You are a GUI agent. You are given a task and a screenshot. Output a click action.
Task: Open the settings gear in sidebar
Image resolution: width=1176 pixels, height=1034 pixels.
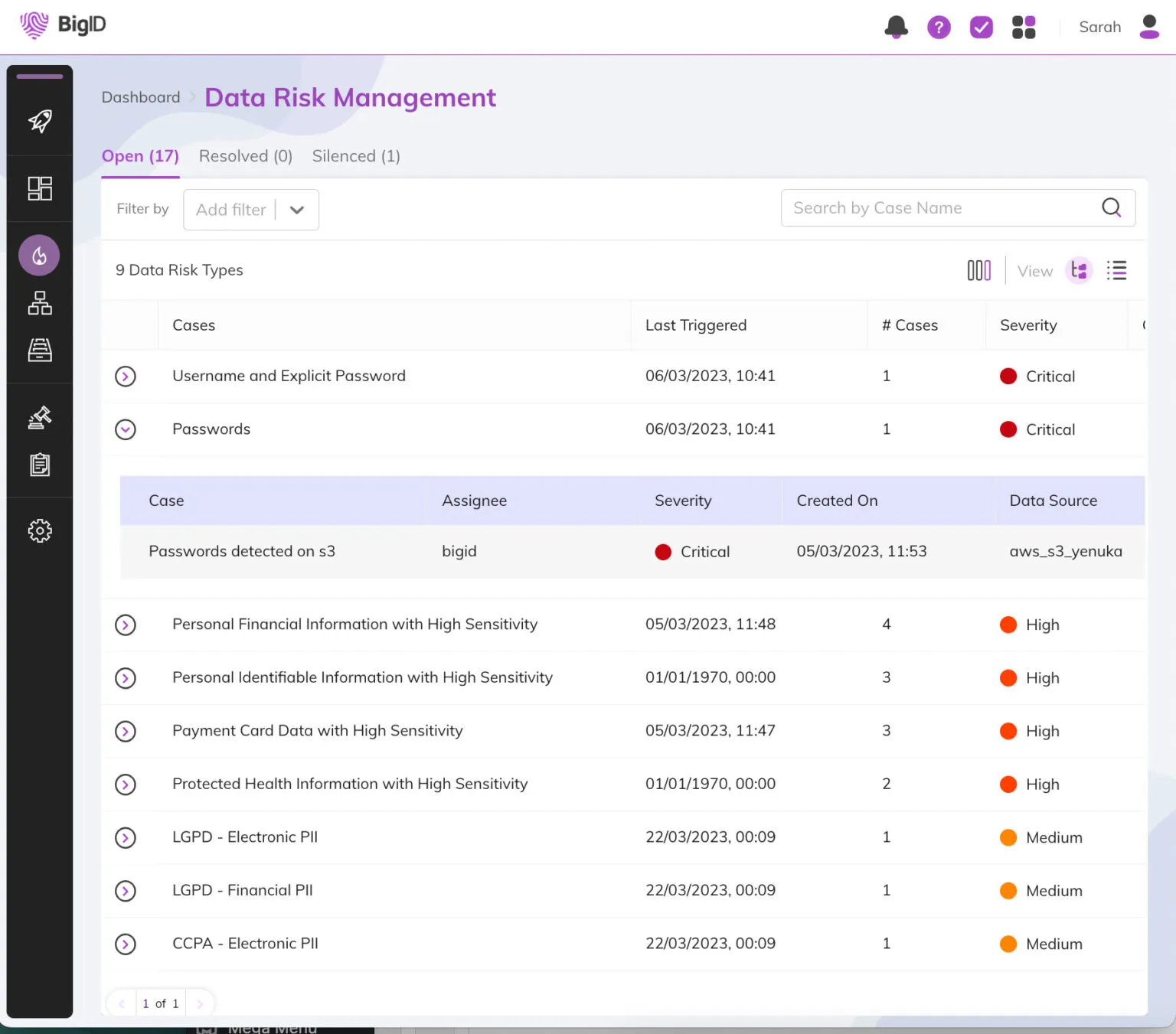tap(40, 530)
